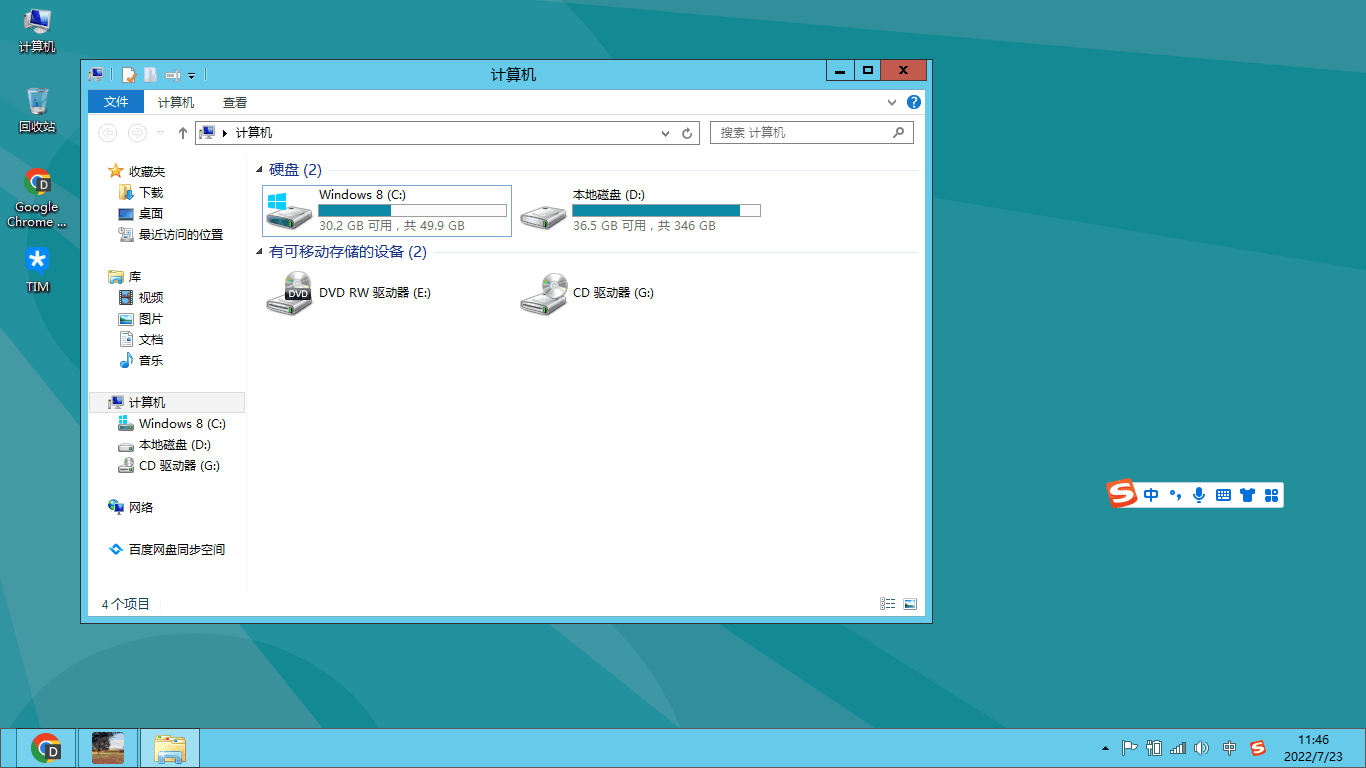The width and height of the screenshot is (1366, 768).
Task: Switch to details view in status bar
Action: pos(887,604)
